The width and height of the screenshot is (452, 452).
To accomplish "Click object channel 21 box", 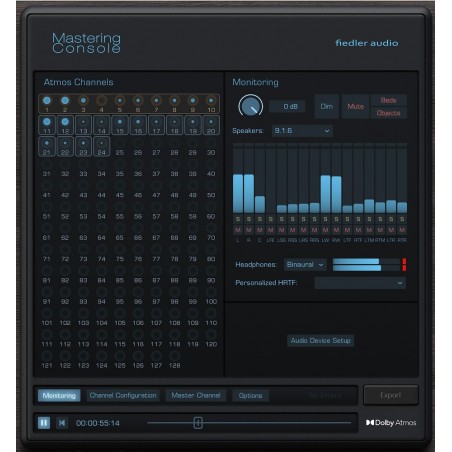I will click(47, 146).
